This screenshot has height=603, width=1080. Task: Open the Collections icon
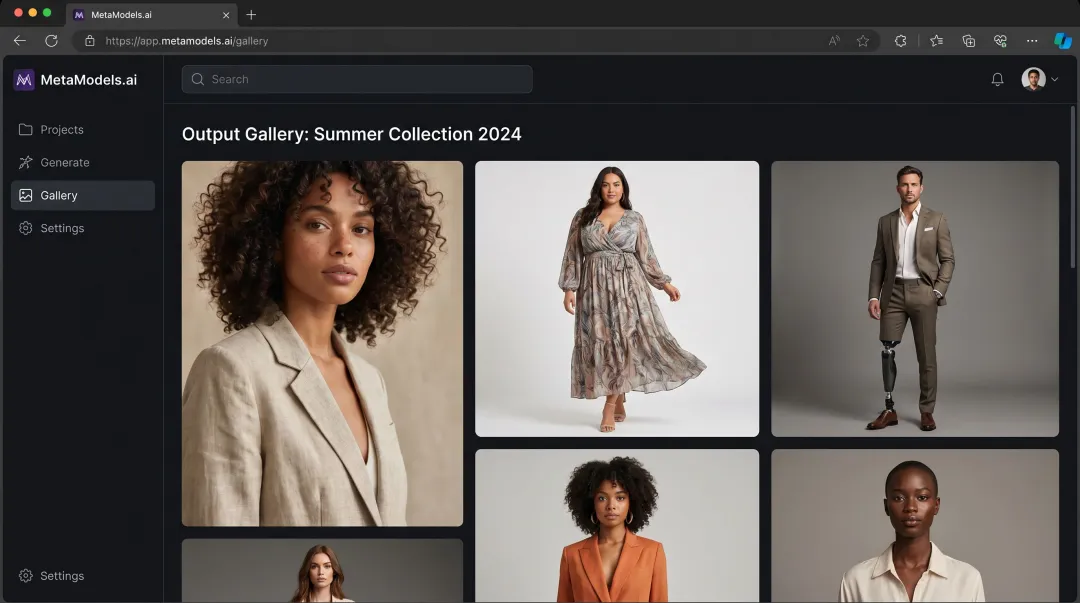pos(968,41)
